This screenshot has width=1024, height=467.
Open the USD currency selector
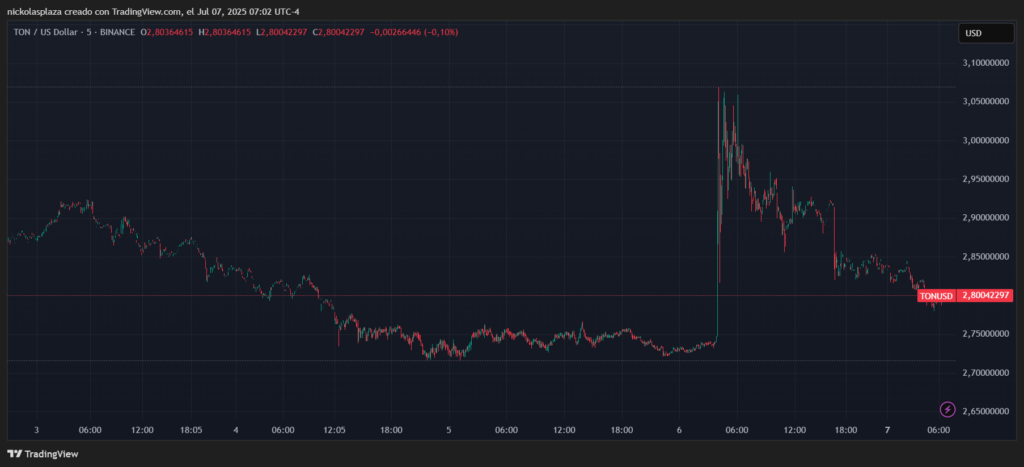point(974,33)
